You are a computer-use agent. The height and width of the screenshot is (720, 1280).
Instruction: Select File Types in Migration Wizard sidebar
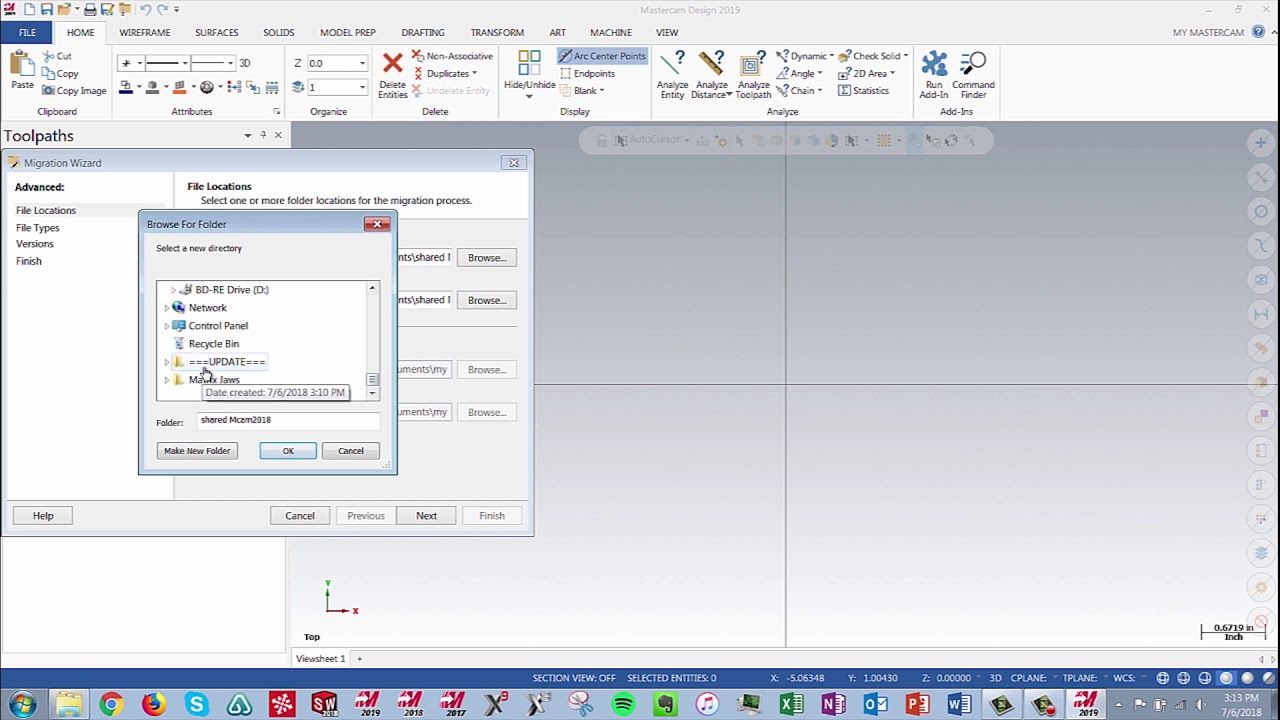pos(37,227)
